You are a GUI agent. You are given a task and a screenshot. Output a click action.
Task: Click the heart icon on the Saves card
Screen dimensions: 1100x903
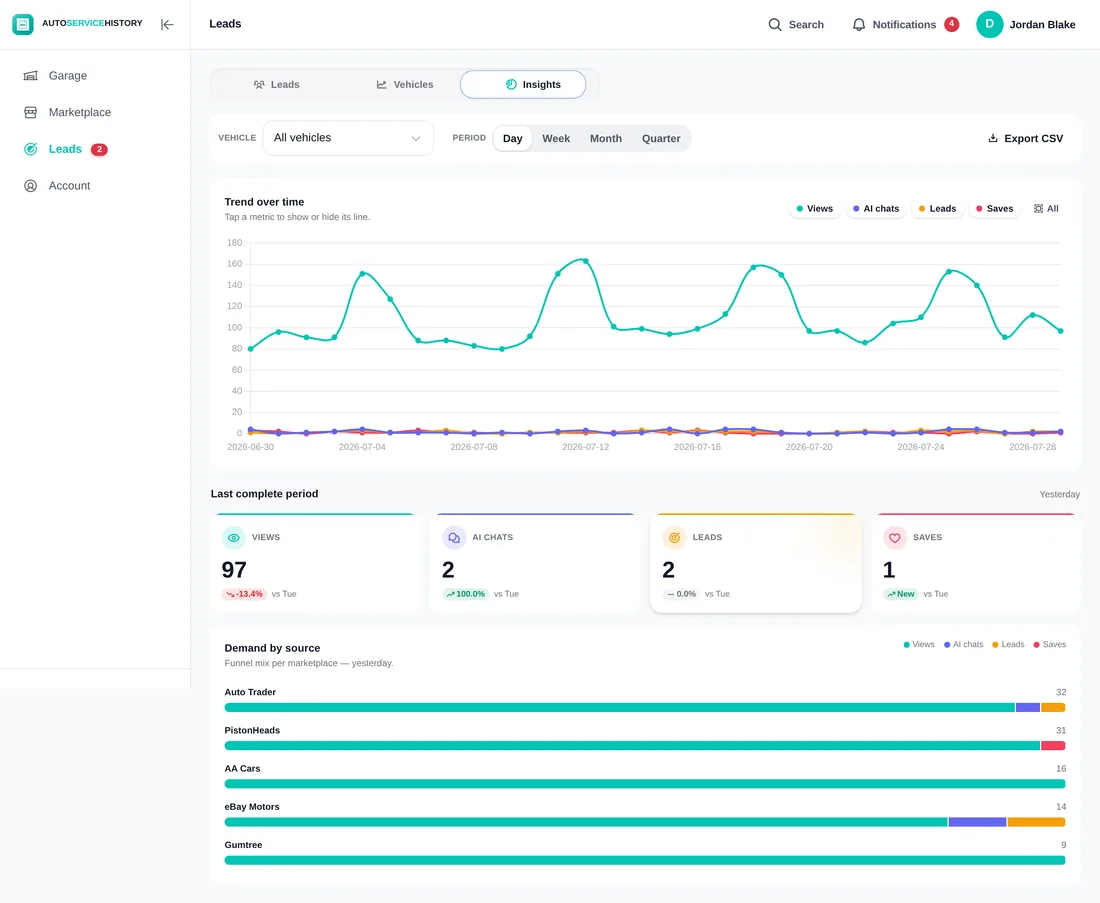[x=894, y=537]
